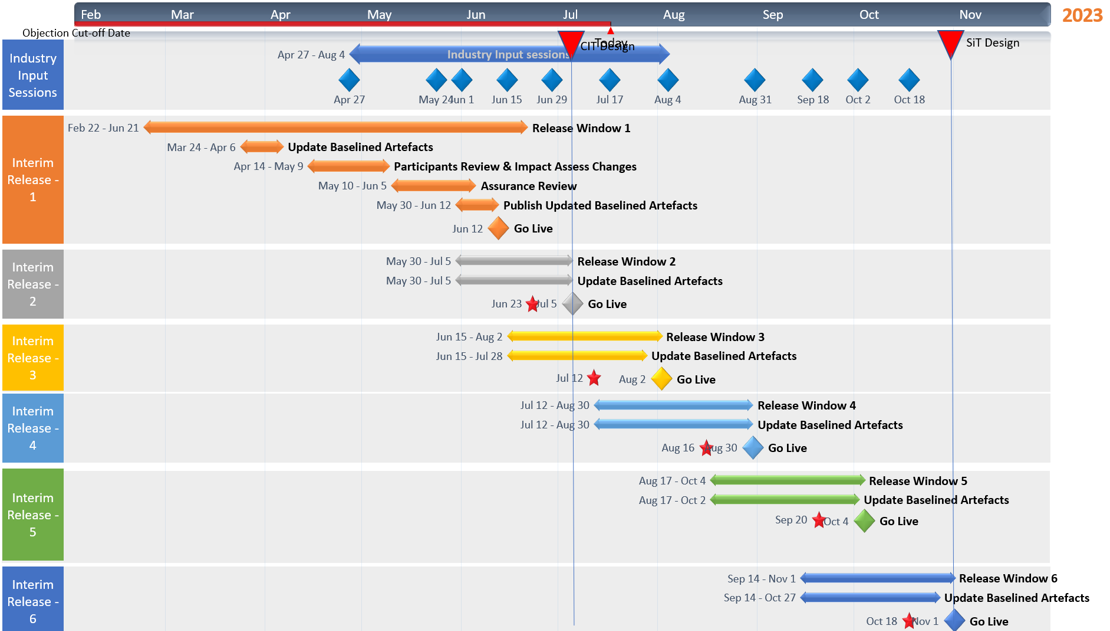Image resolution: width=1110 pixels, height=631 pixels.
Task: Click the yellow Go Live diamond Aug 2
Action: click(661, 379)
